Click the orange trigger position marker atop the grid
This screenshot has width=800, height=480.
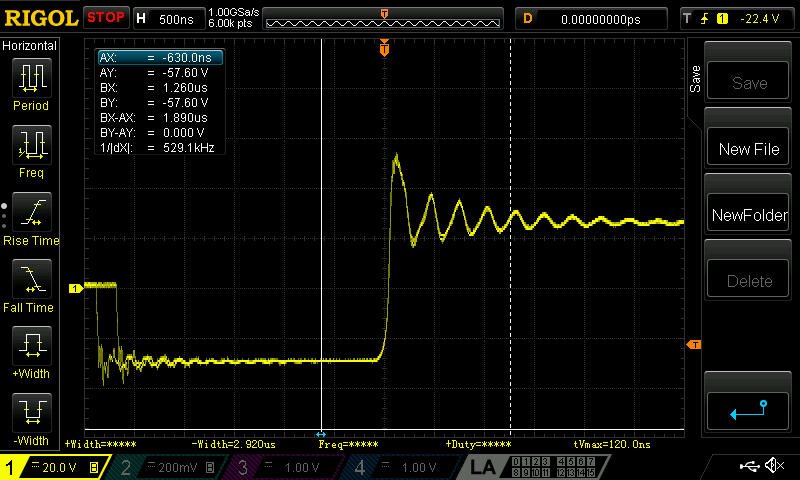tap(384, 48)
